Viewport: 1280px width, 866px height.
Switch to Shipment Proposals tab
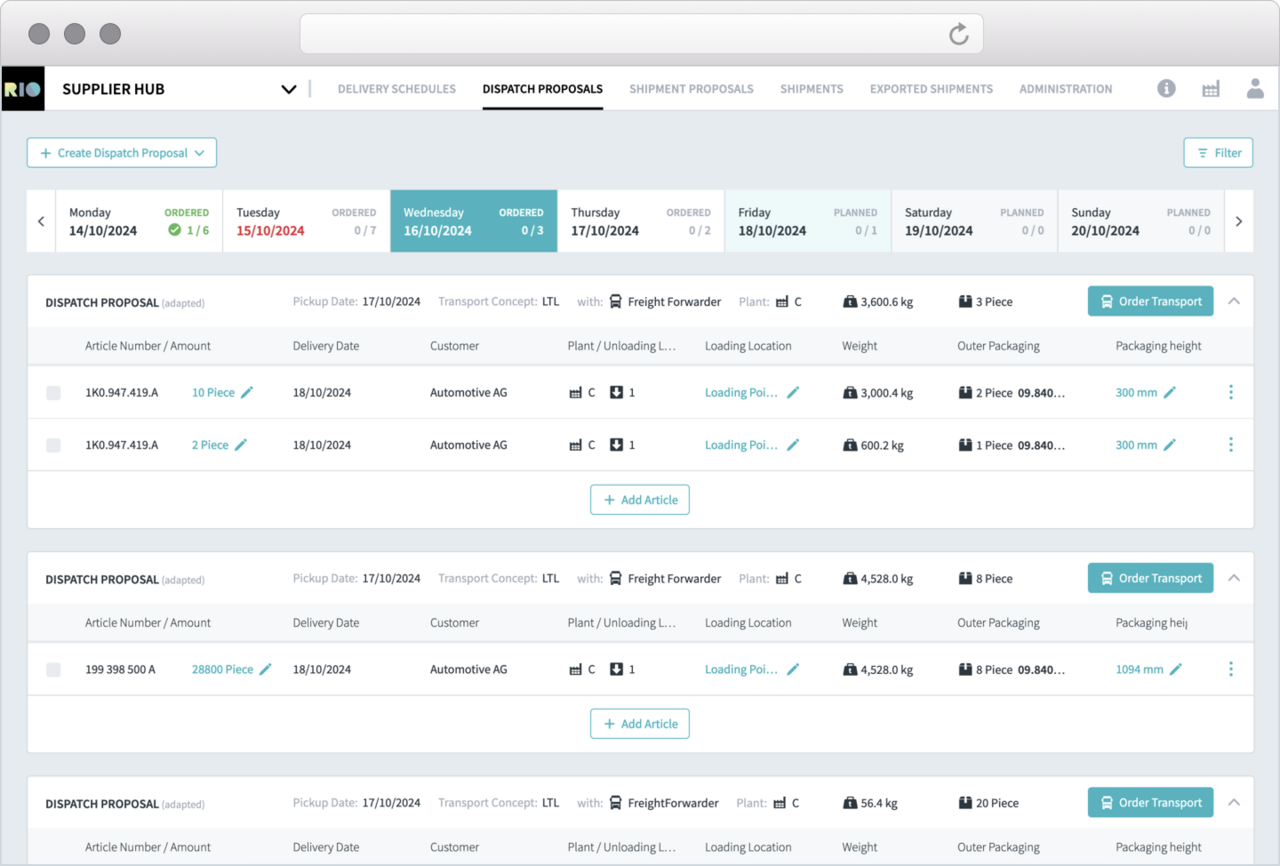691,89
